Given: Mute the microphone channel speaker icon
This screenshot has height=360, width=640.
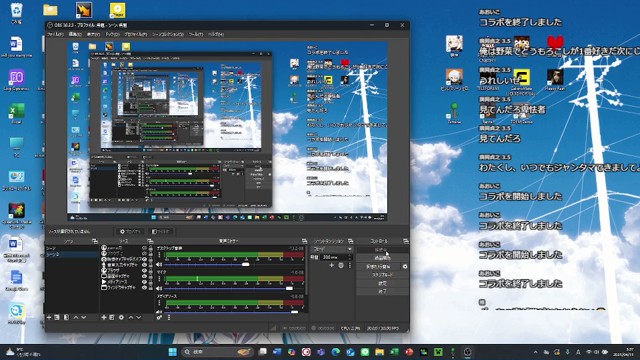Looking at the screenshot, I should click(x=159, y=288).
